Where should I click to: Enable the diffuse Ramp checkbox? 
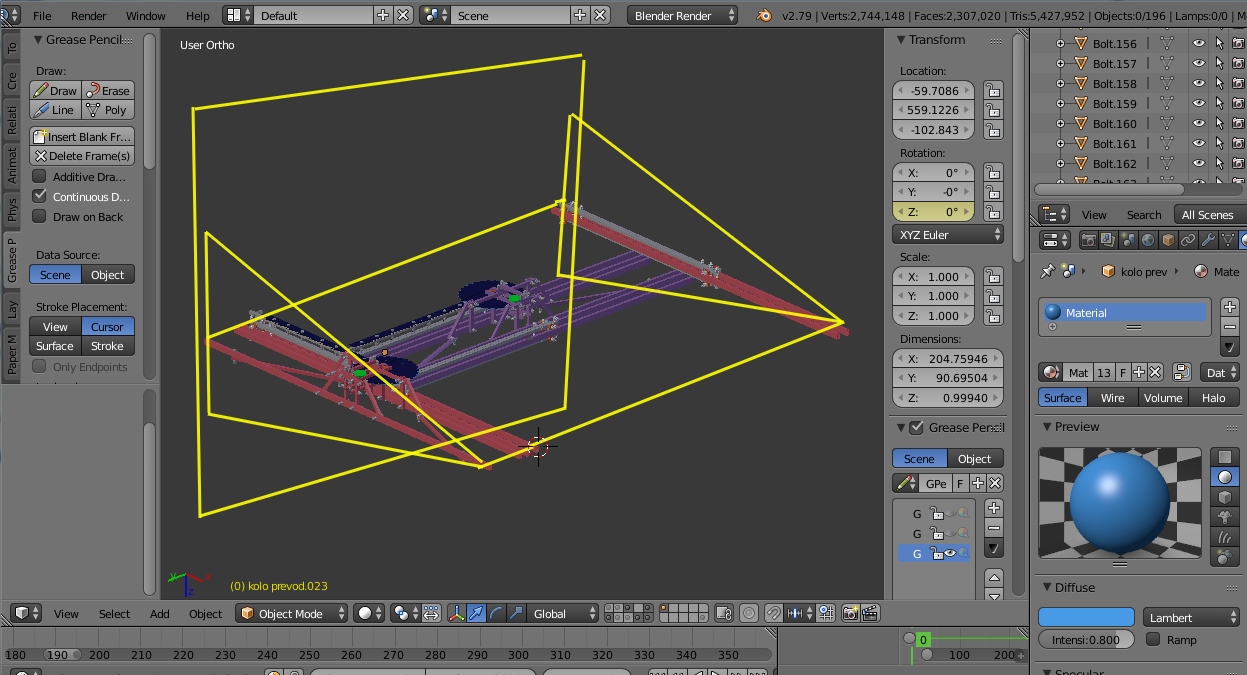coord(1153,639)
